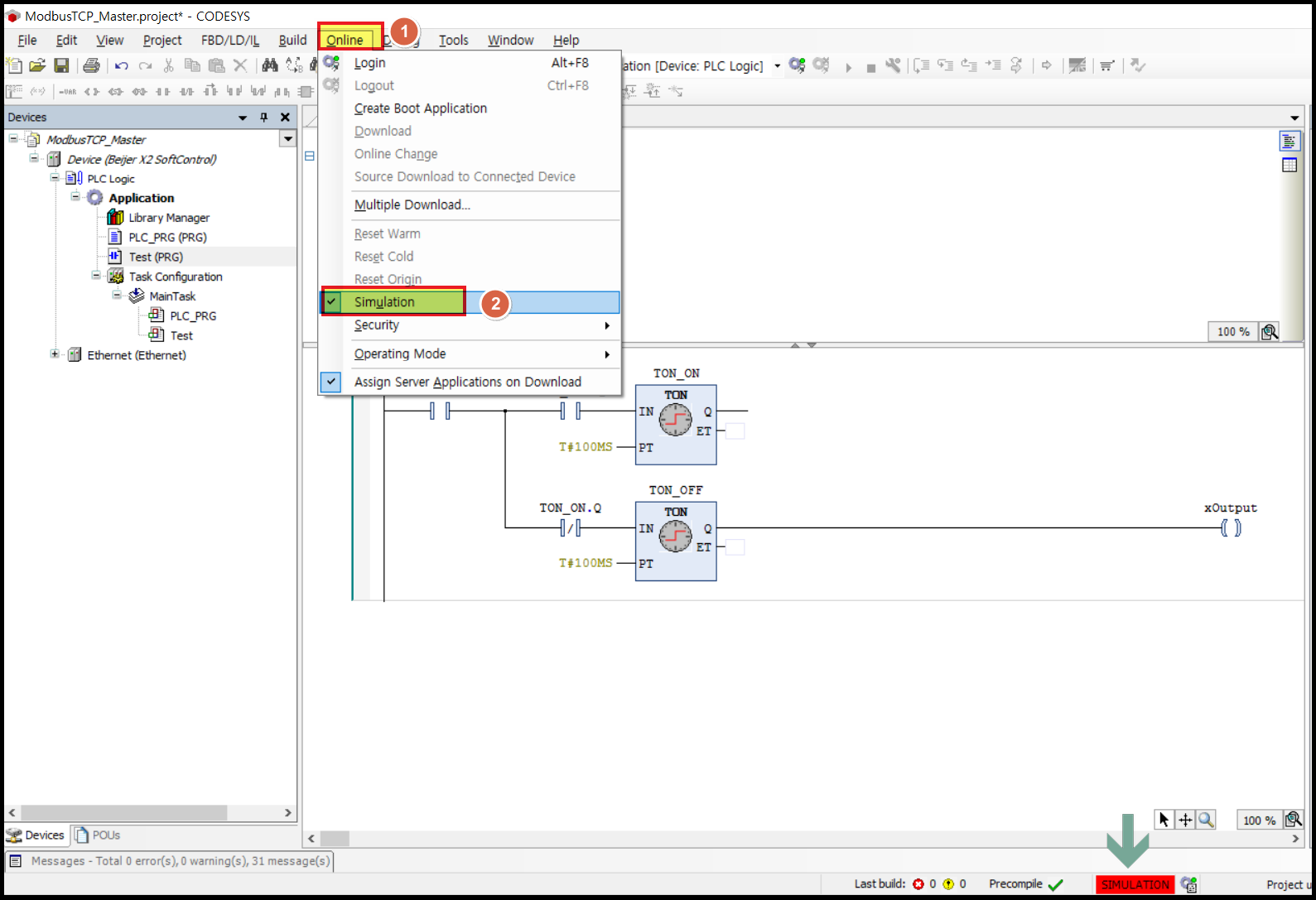Click the Stop square toolbar icon
The height and width of the screenshot is (900, 1316).
(871, 68)
